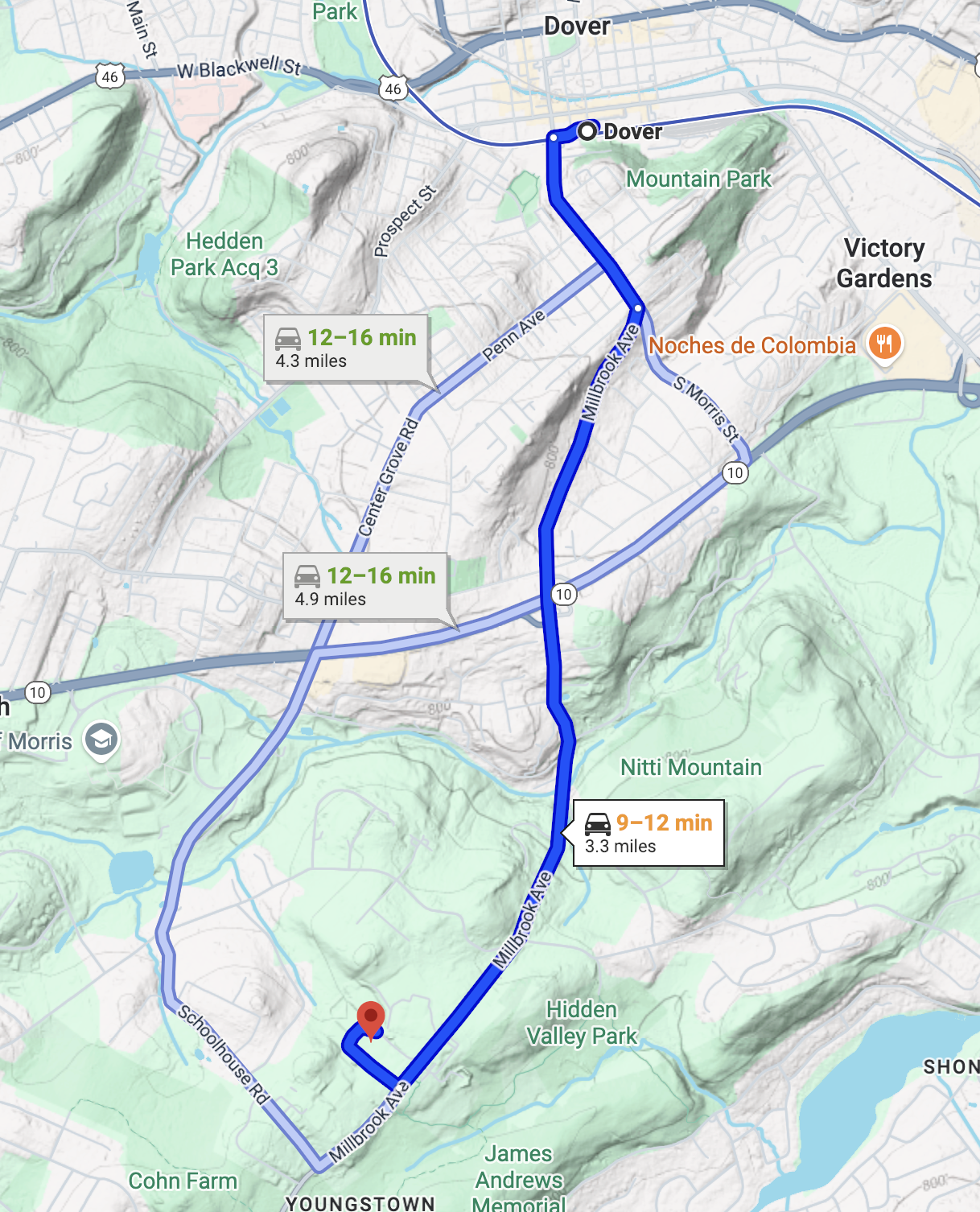
Task: Click the Victory Gardens town label
Action: tap(884, 263)
